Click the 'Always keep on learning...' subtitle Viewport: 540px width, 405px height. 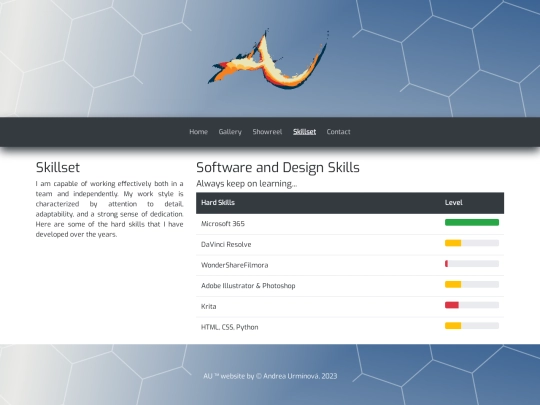coord(247,184)
